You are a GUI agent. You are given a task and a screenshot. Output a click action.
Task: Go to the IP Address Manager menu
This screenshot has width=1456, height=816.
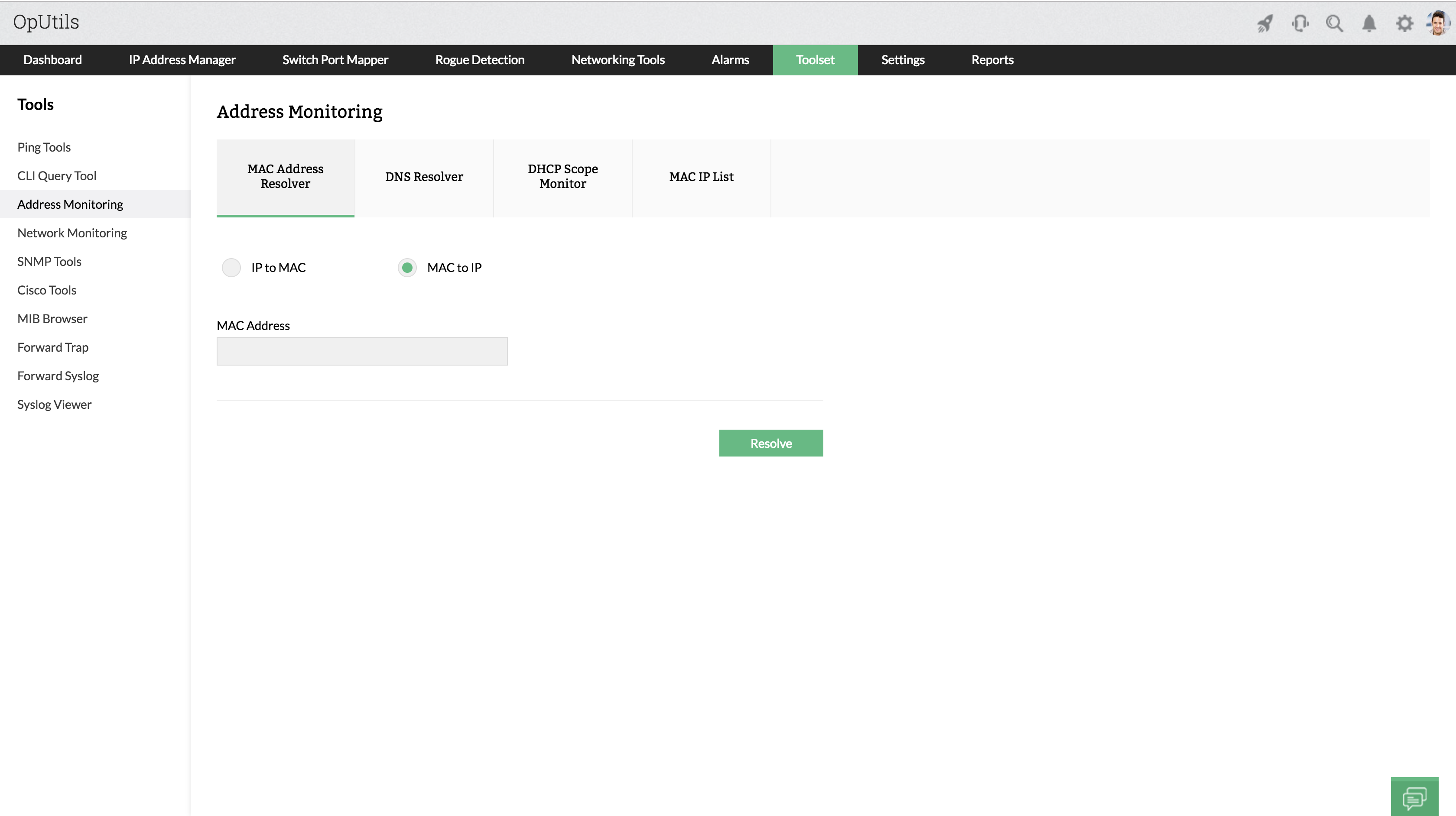point(182,60)
